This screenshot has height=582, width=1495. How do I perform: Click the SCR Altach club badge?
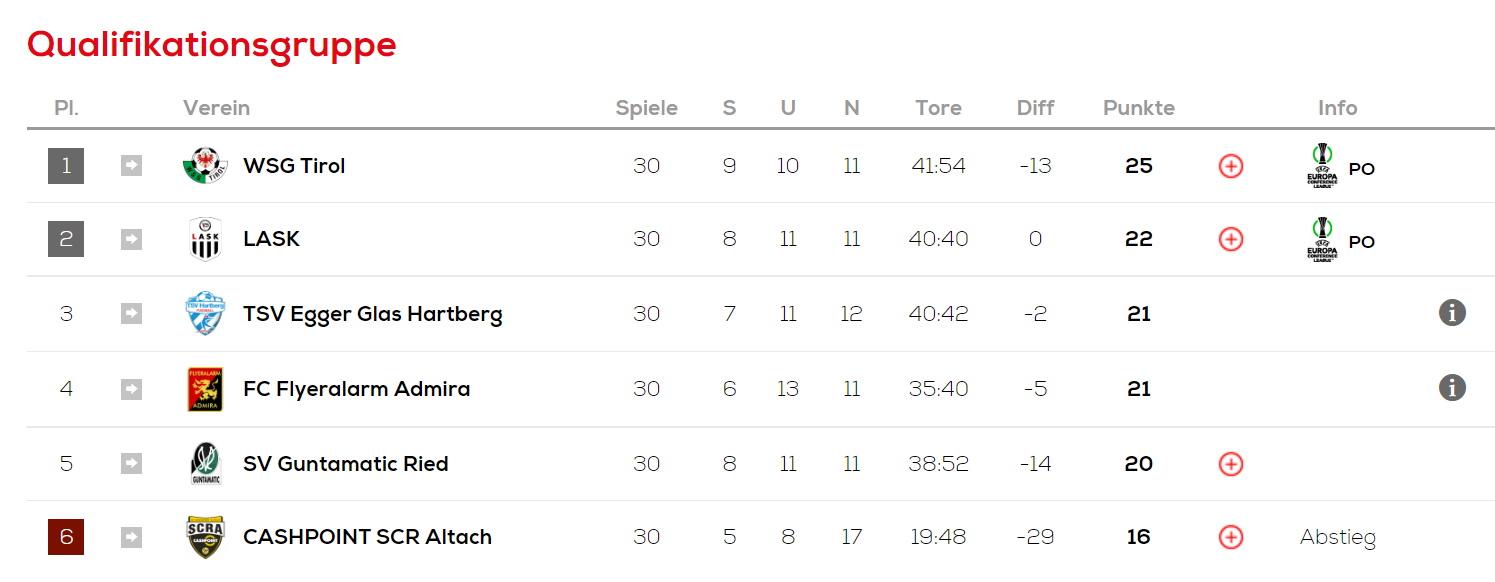point(205,537)
